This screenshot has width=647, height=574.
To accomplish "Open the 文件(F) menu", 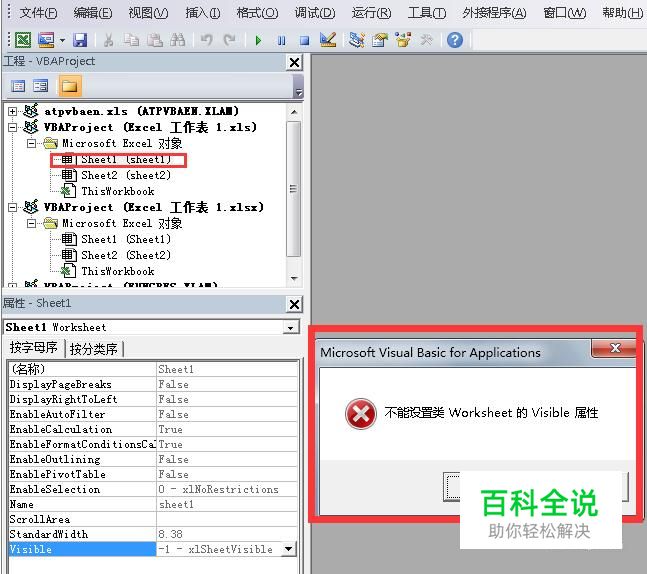I will click(38, 13).
